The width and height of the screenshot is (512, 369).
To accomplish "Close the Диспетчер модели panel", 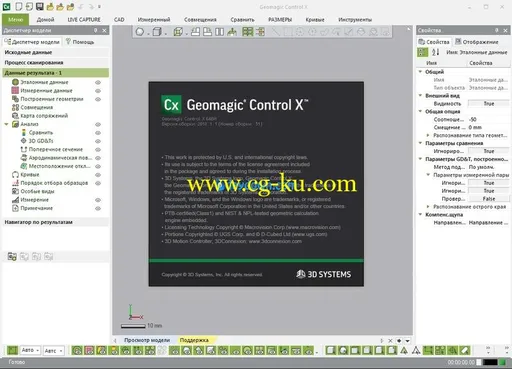I will (x=105, y=30).
